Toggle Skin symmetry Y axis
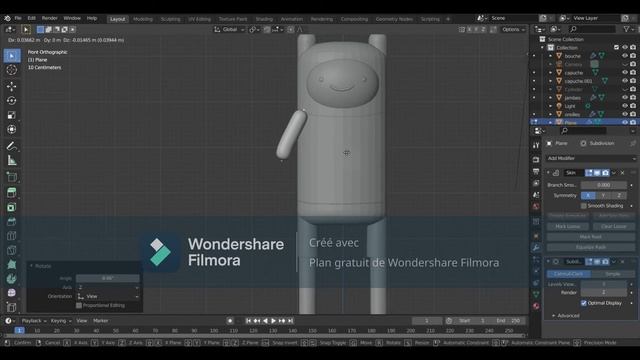The height and width of the screenshot is (360, 640). pyautogui.click(x=603, y=196)
